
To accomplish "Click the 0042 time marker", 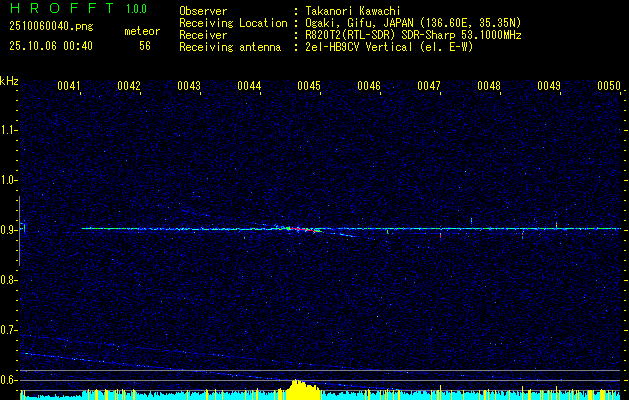I will point(129,87).
